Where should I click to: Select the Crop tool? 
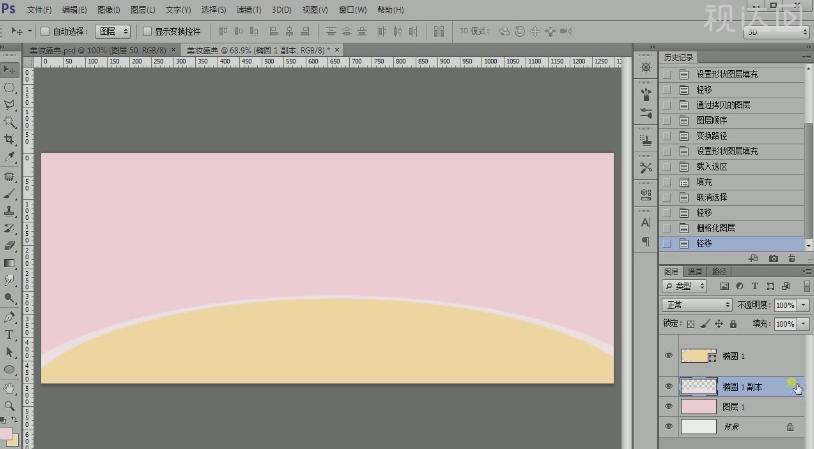(x=10, y=139)
